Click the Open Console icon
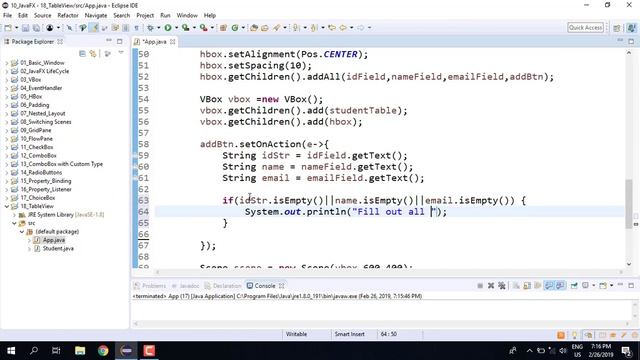Viewport: 640px width, 360px height. [603, 286]
